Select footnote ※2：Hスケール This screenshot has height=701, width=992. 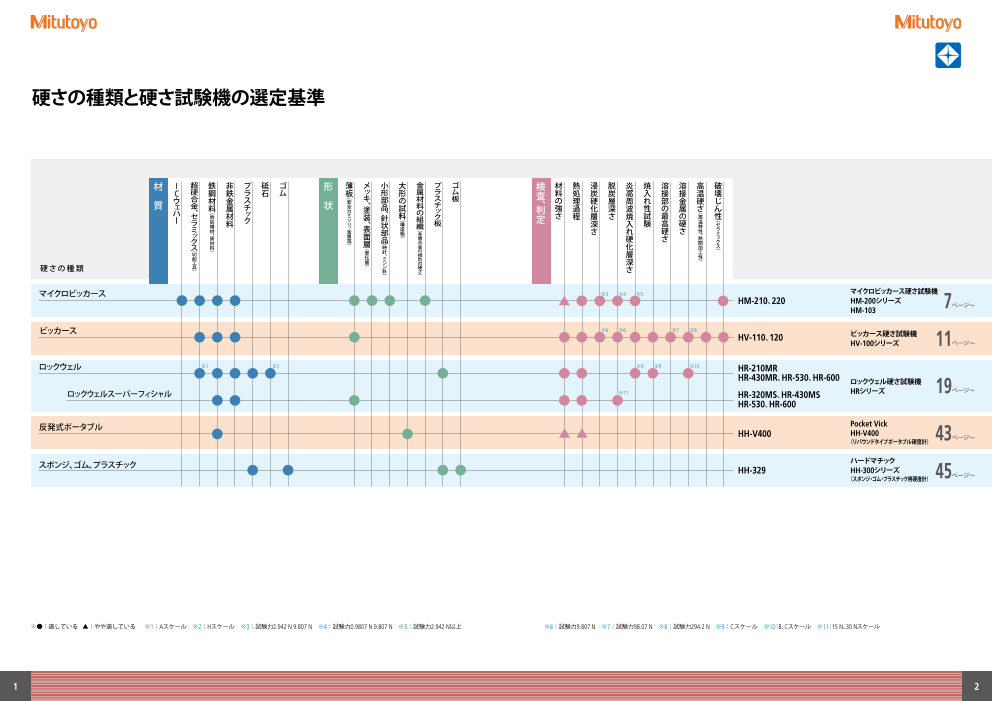[213, 627]
